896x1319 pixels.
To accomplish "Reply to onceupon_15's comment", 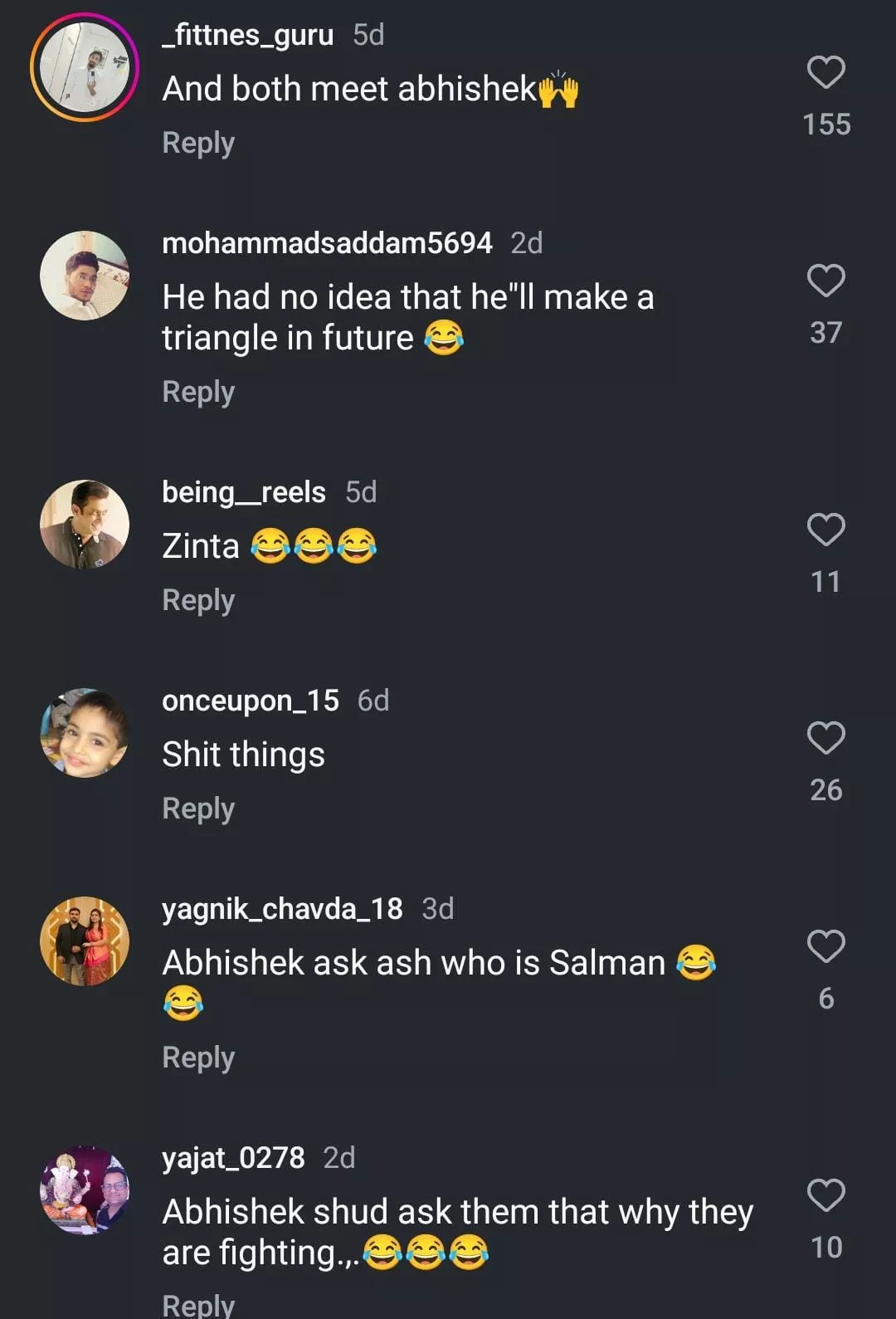I will click(198, 808).
